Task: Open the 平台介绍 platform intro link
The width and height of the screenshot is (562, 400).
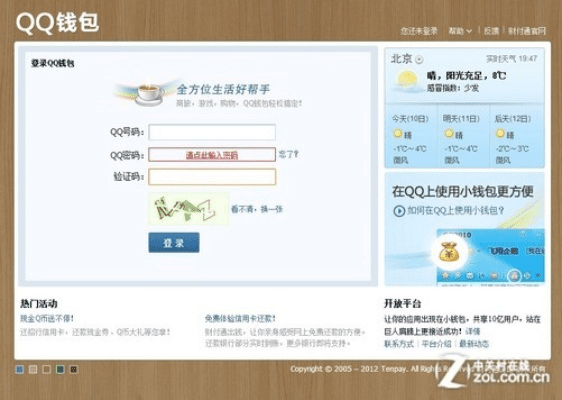Action: pos(436,344)
